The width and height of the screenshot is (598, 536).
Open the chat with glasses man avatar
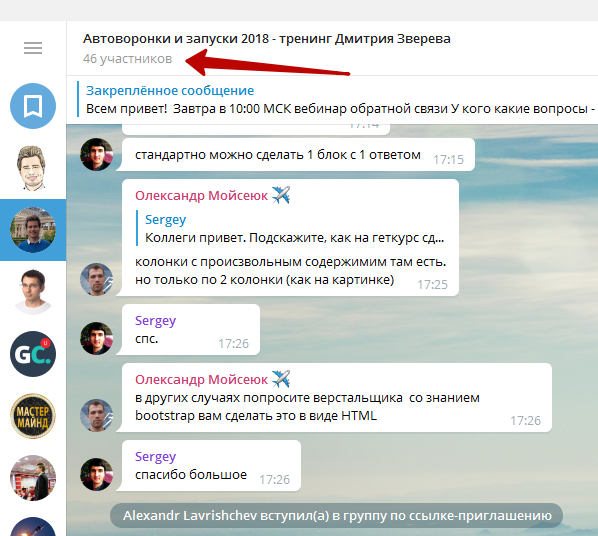coord(33,292)
